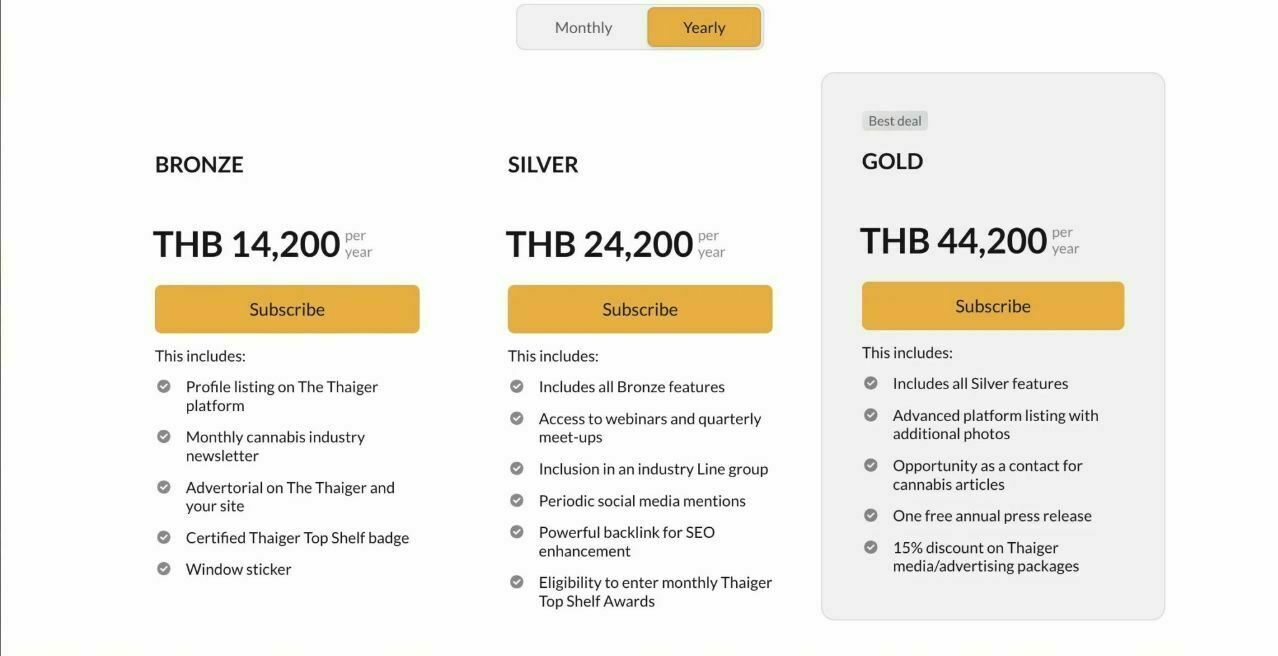Subscribe to the Silver plan
The image size is (1278, 656).
pos(640,309)
